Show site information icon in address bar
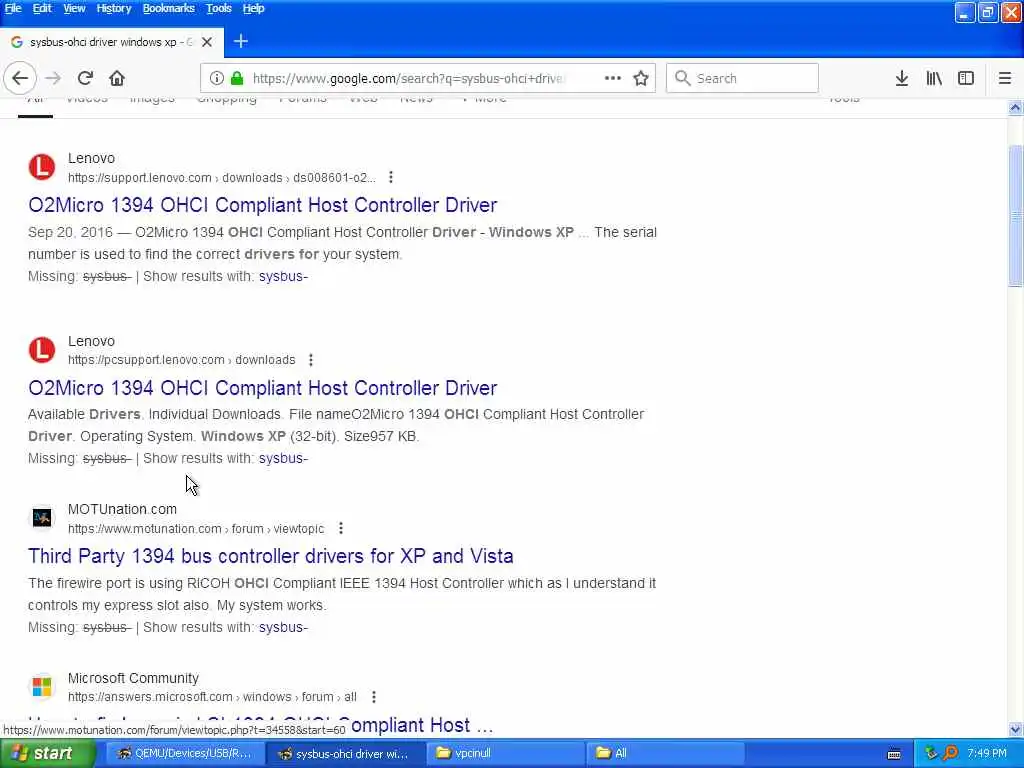This screenshot has width=1024, height=768. tap(216, 78)
